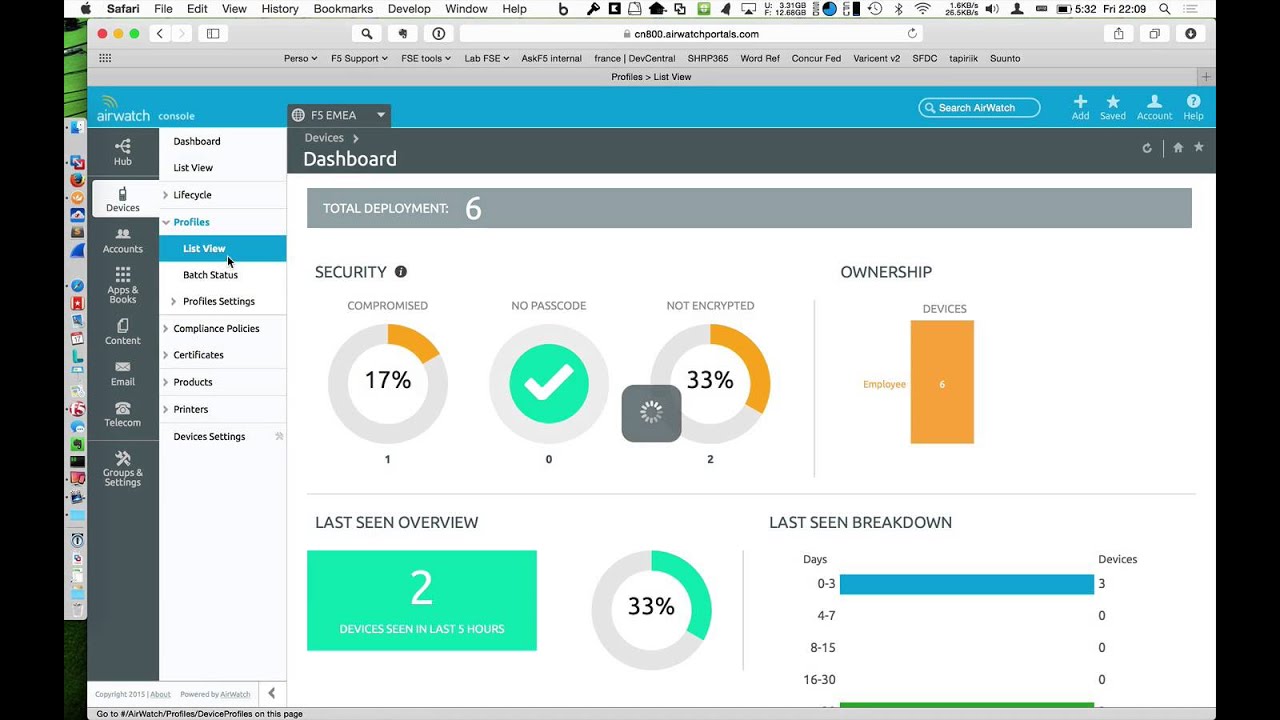Open Safari share button
This screenshot has width=1280, height=720.
1118,33
